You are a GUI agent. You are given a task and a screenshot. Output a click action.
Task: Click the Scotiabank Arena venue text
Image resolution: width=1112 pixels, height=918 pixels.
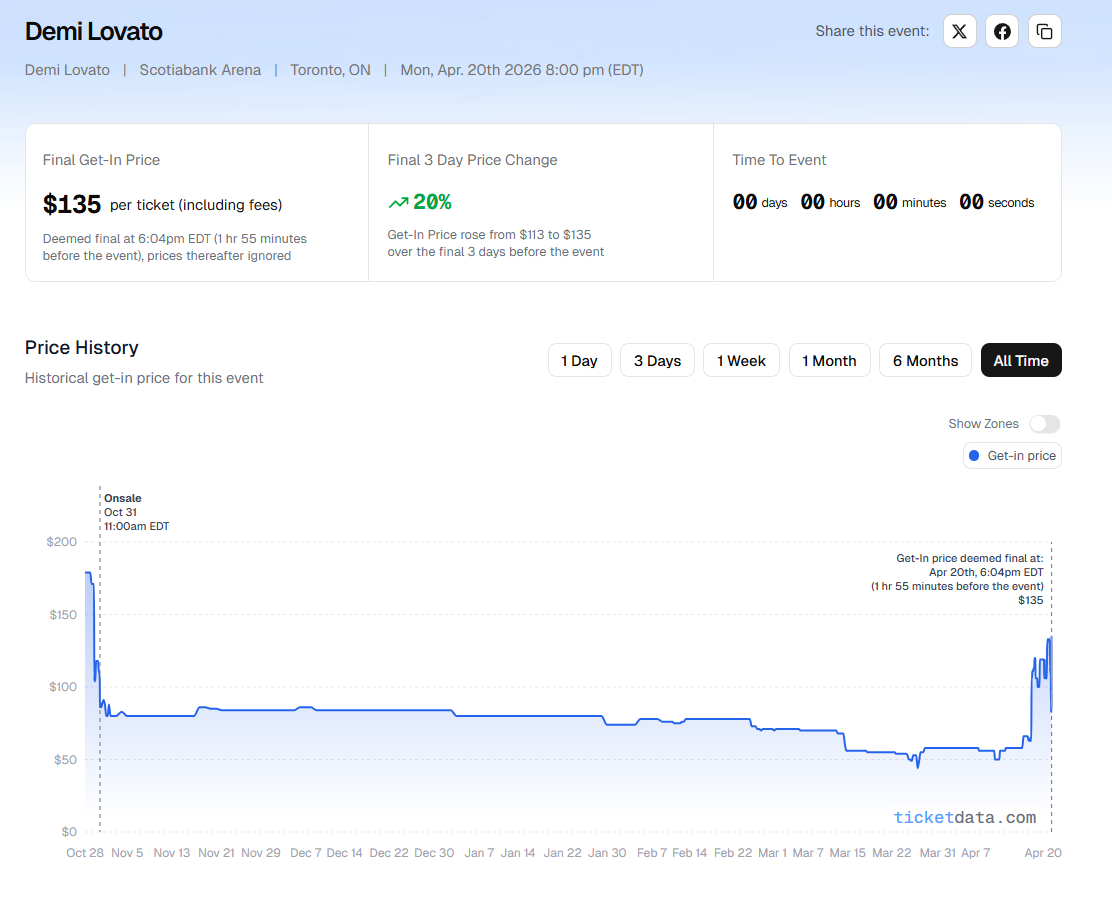click(x=200, y=70)
